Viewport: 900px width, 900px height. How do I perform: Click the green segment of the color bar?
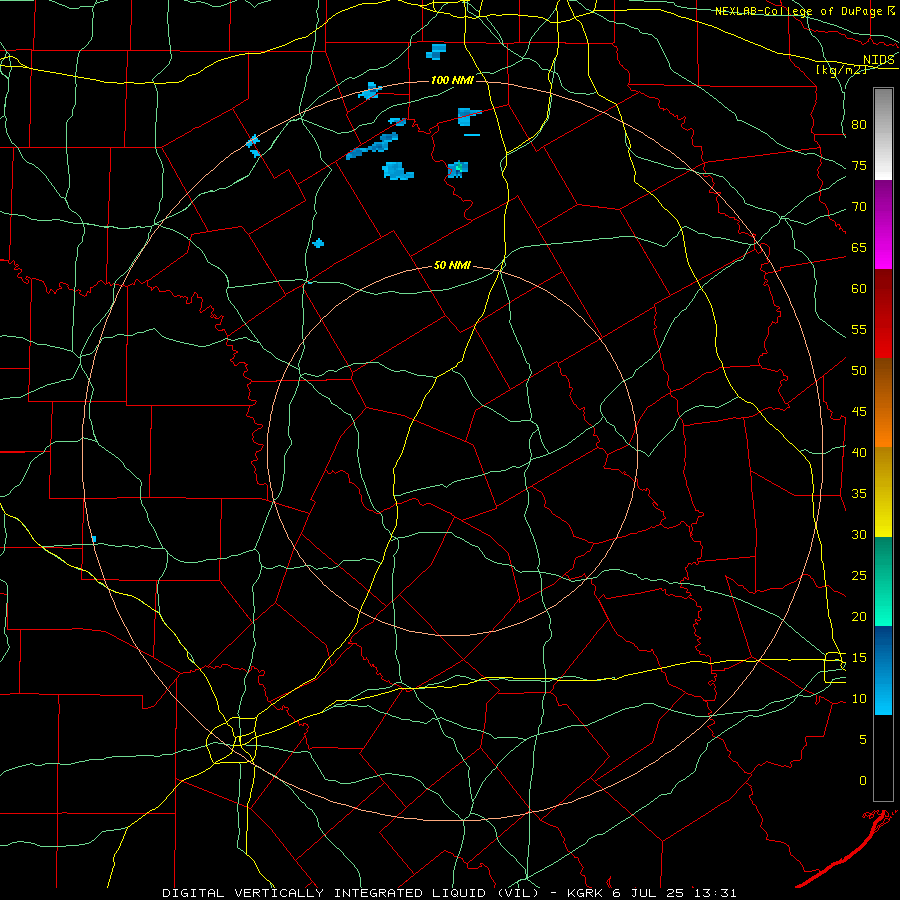(x=883, y=581)
